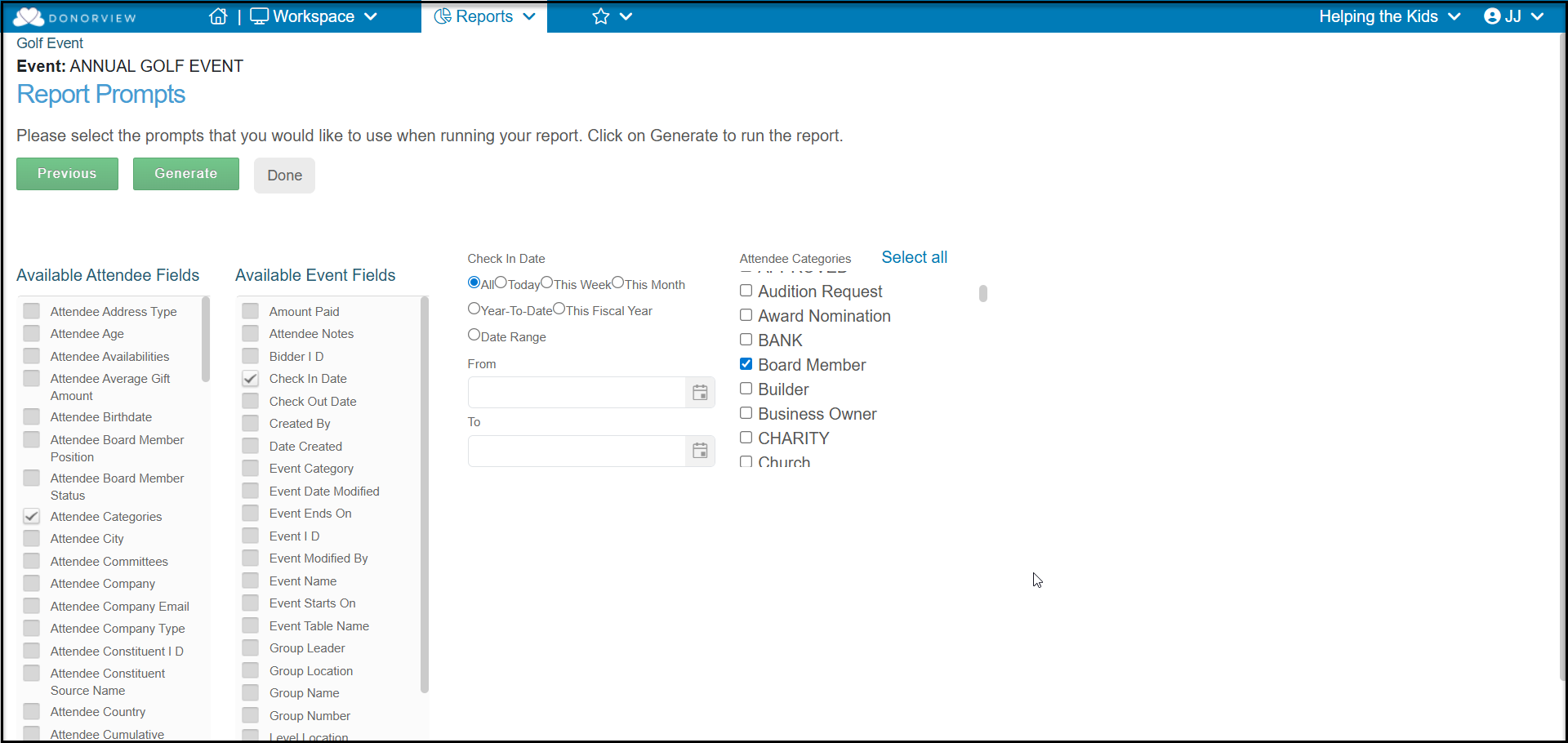Click the Previous button
The width and height of the screenshot is (1568, 743).
(x=67, y=174)
